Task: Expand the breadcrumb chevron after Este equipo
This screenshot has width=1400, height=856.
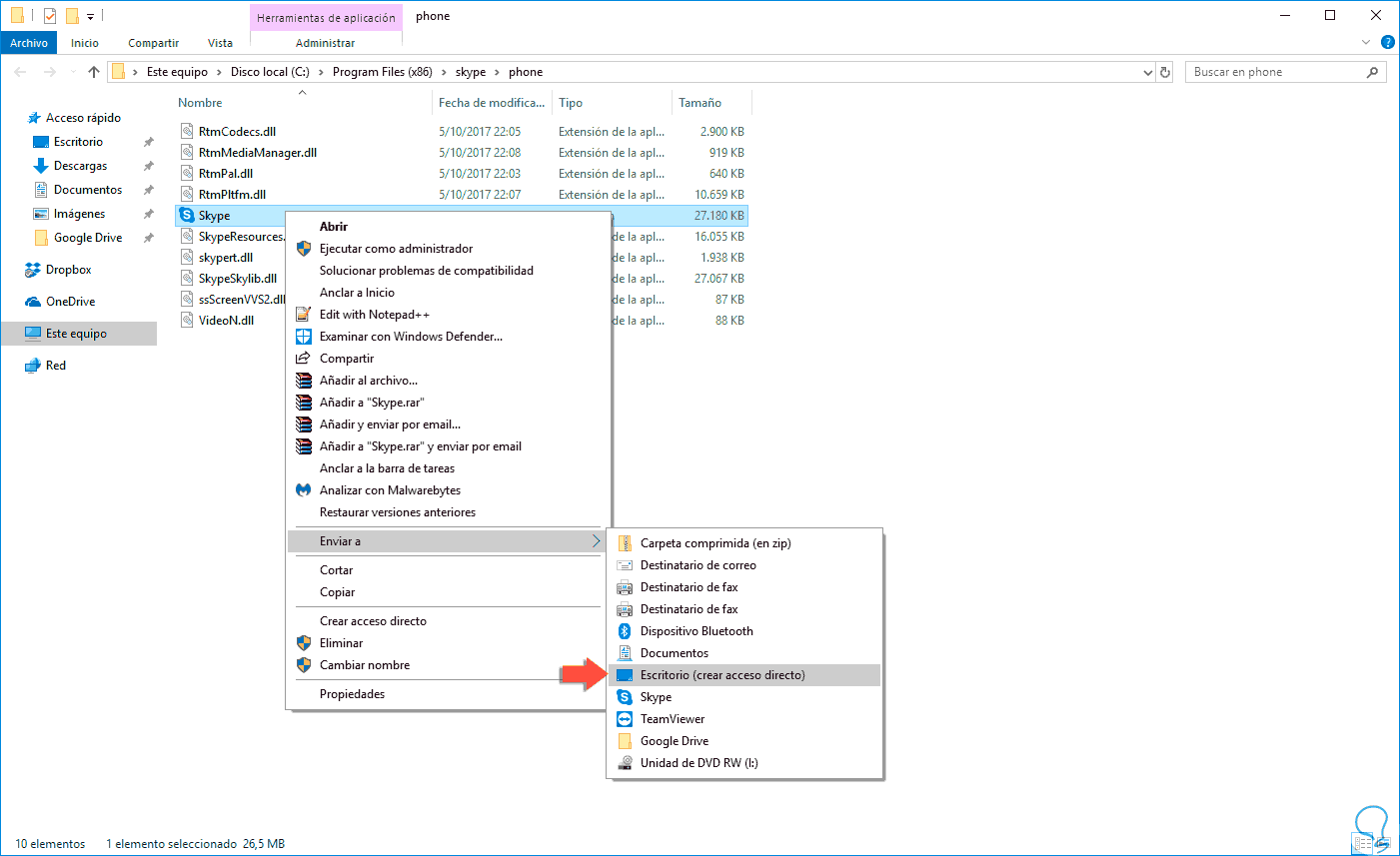Action: point(219,72)
